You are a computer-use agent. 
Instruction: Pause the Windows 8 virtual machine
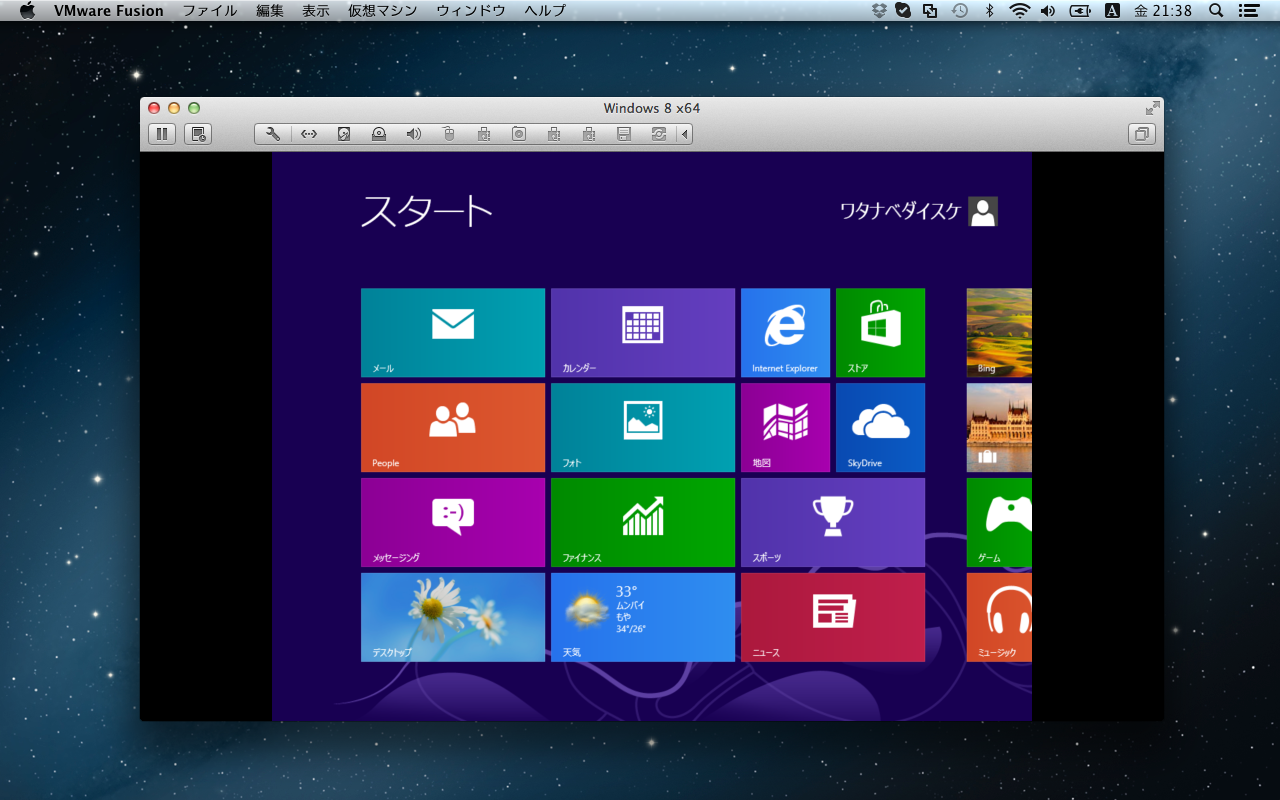click(x=162, y=134)
